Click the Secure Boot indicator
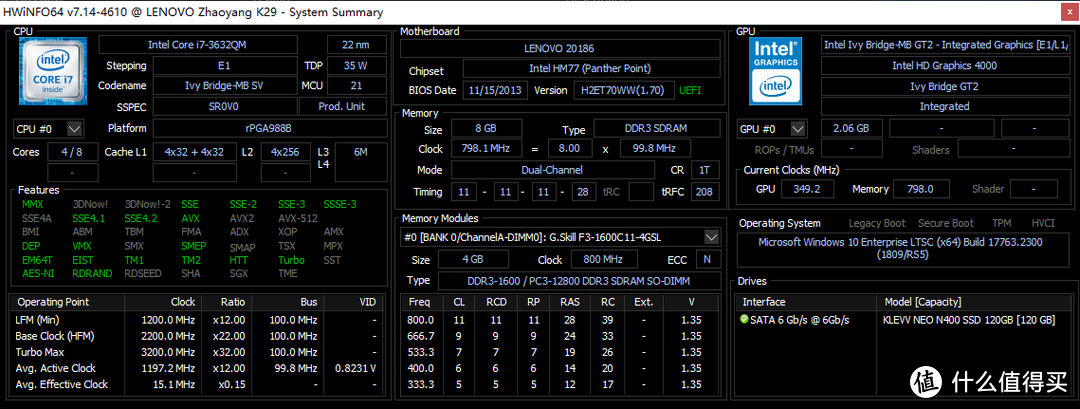Viewport: 1080px width, 409px height. pos(946,223)
